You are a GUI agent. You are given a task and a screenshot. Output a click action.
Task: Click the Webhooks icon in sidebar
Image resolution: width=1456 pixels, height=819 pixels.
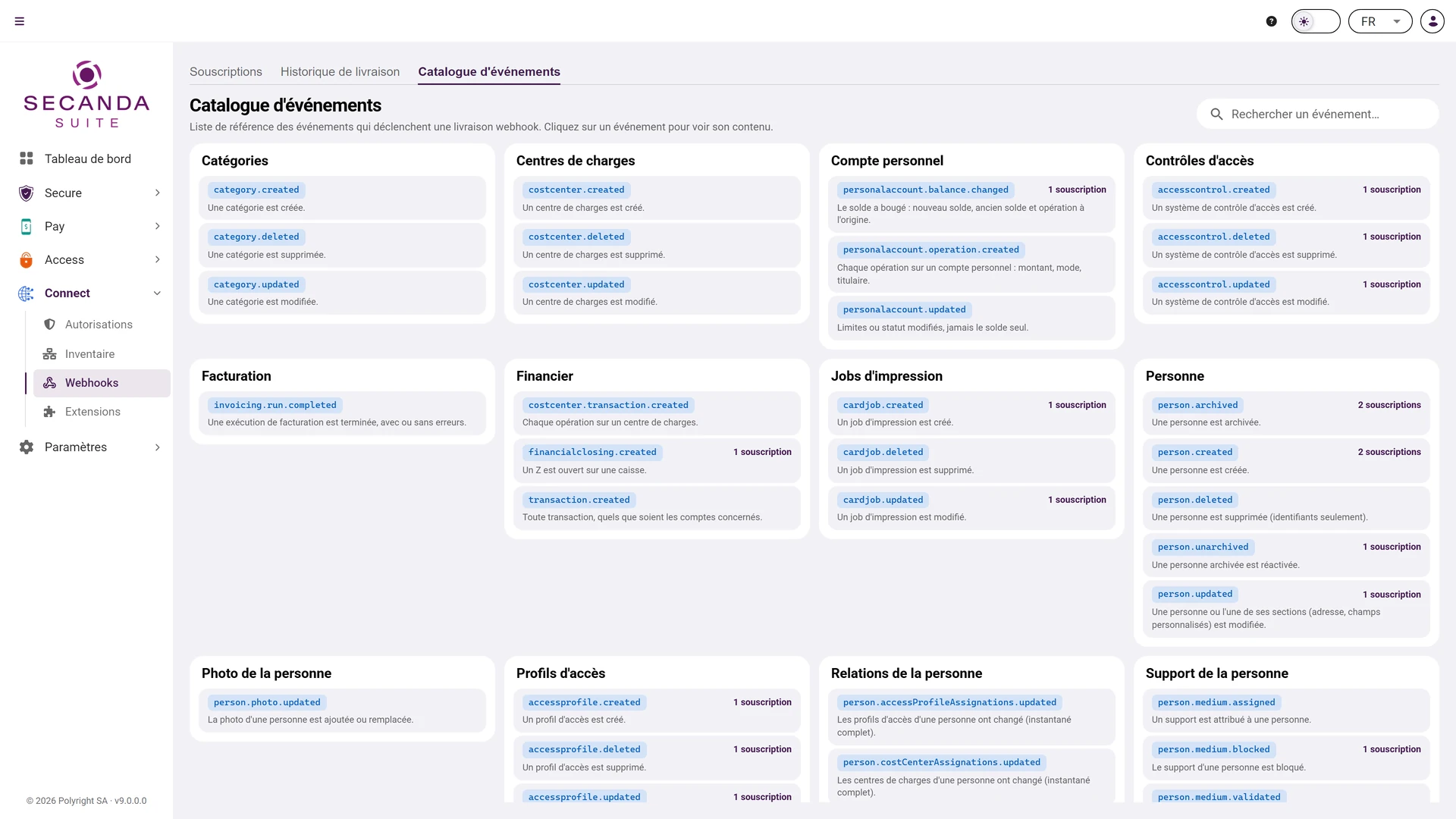(x=50, y=383)
